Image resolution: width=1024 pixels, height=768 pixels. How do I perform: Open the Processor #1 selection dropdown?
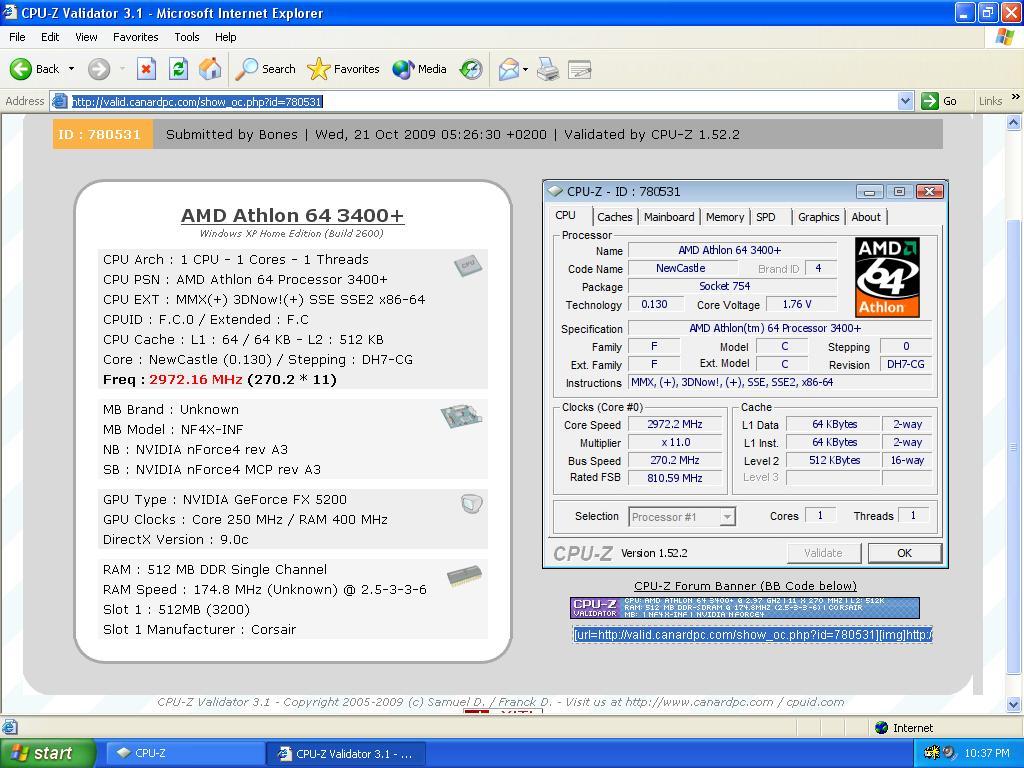tap(682, 517)
